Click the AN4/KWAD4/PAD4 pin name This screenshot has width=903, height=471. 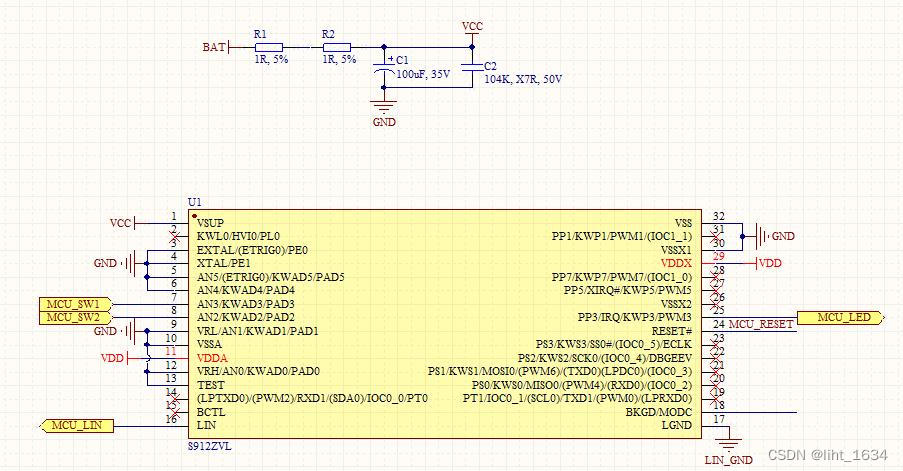(x=245, y=290)
